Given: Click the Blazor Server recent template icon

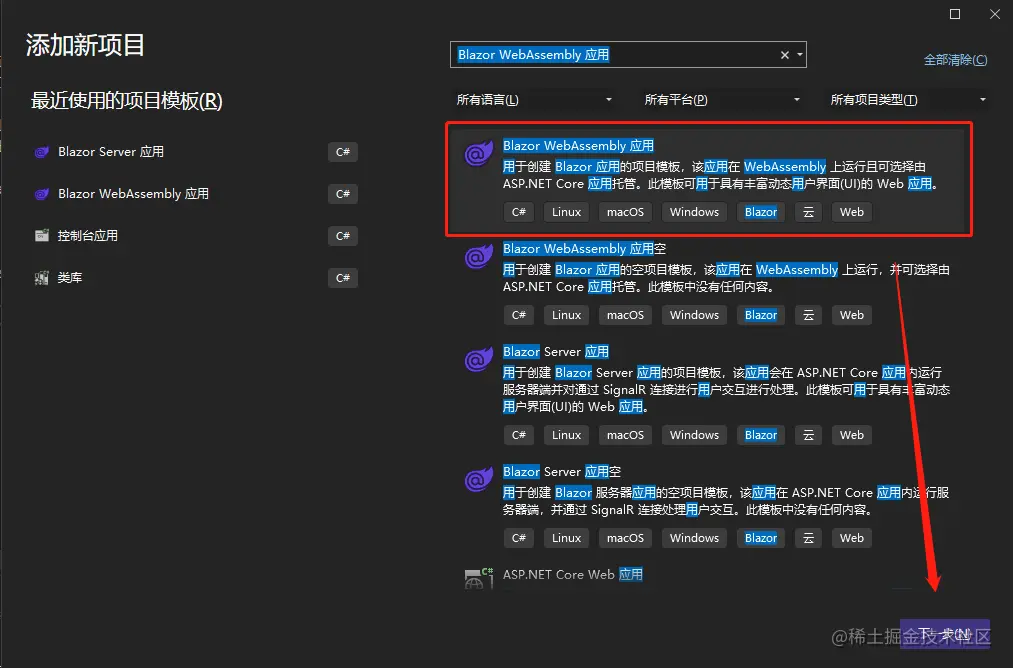Looking at the screenshot, I should [42, 152].
